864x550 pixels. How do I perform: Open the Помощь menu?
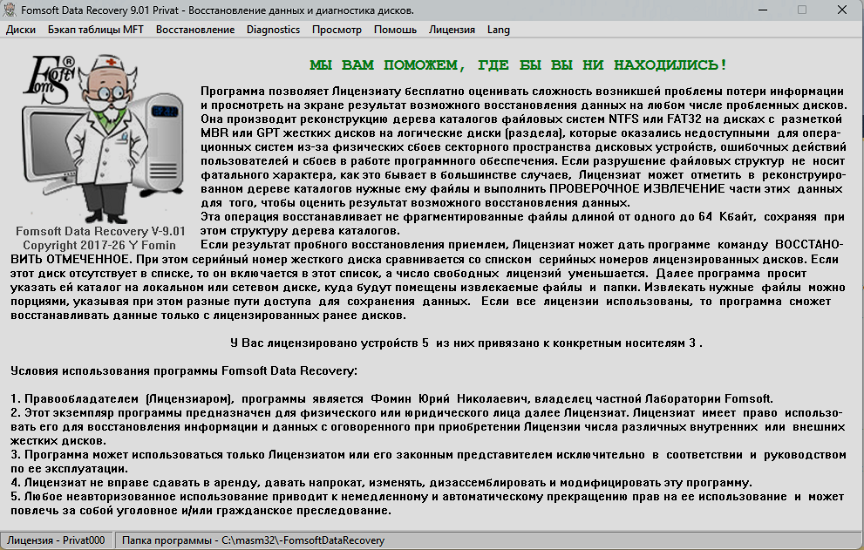395,30
